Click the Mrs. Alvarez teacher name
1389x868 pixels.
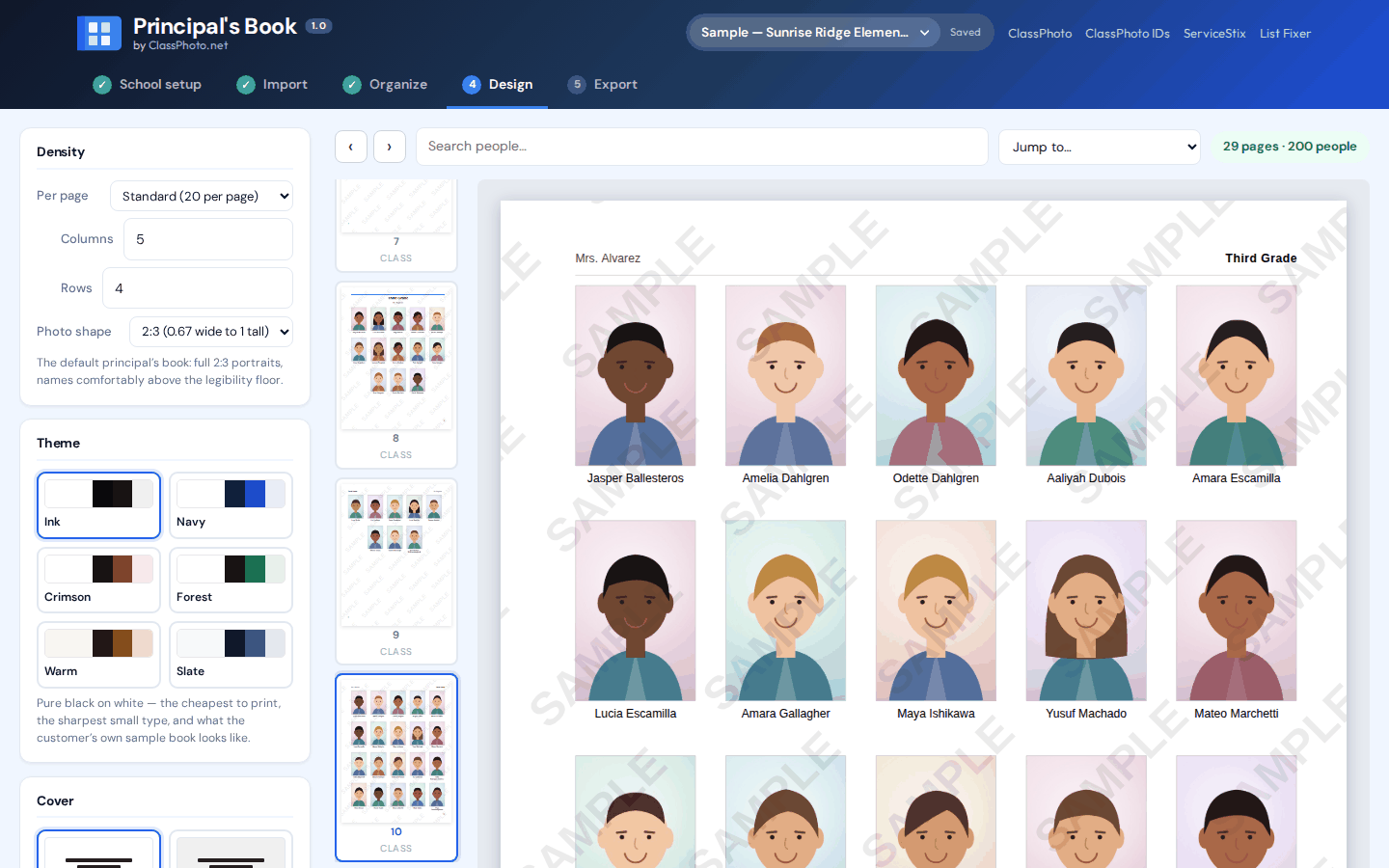point(608,258)
